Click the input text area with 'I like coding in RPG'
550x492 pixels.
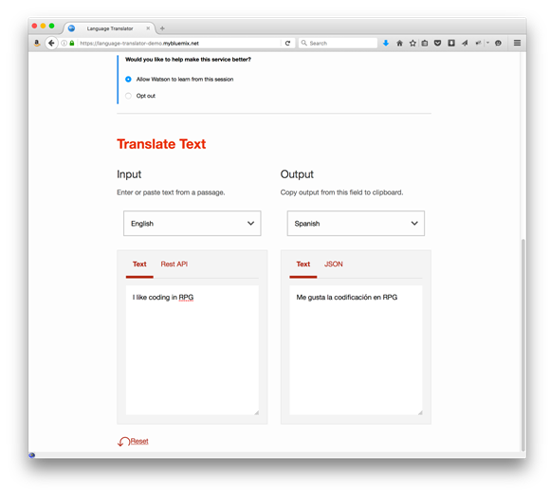pos(192,350)
